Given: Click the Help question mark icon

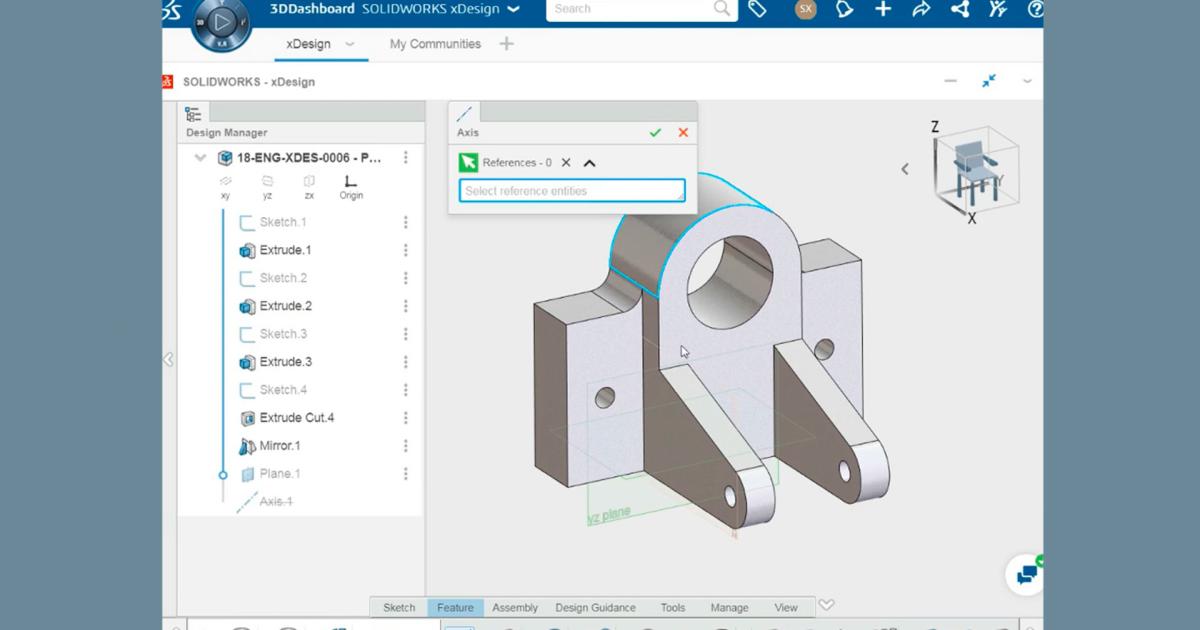Looking at the screenshot, I should [1034, 9].
